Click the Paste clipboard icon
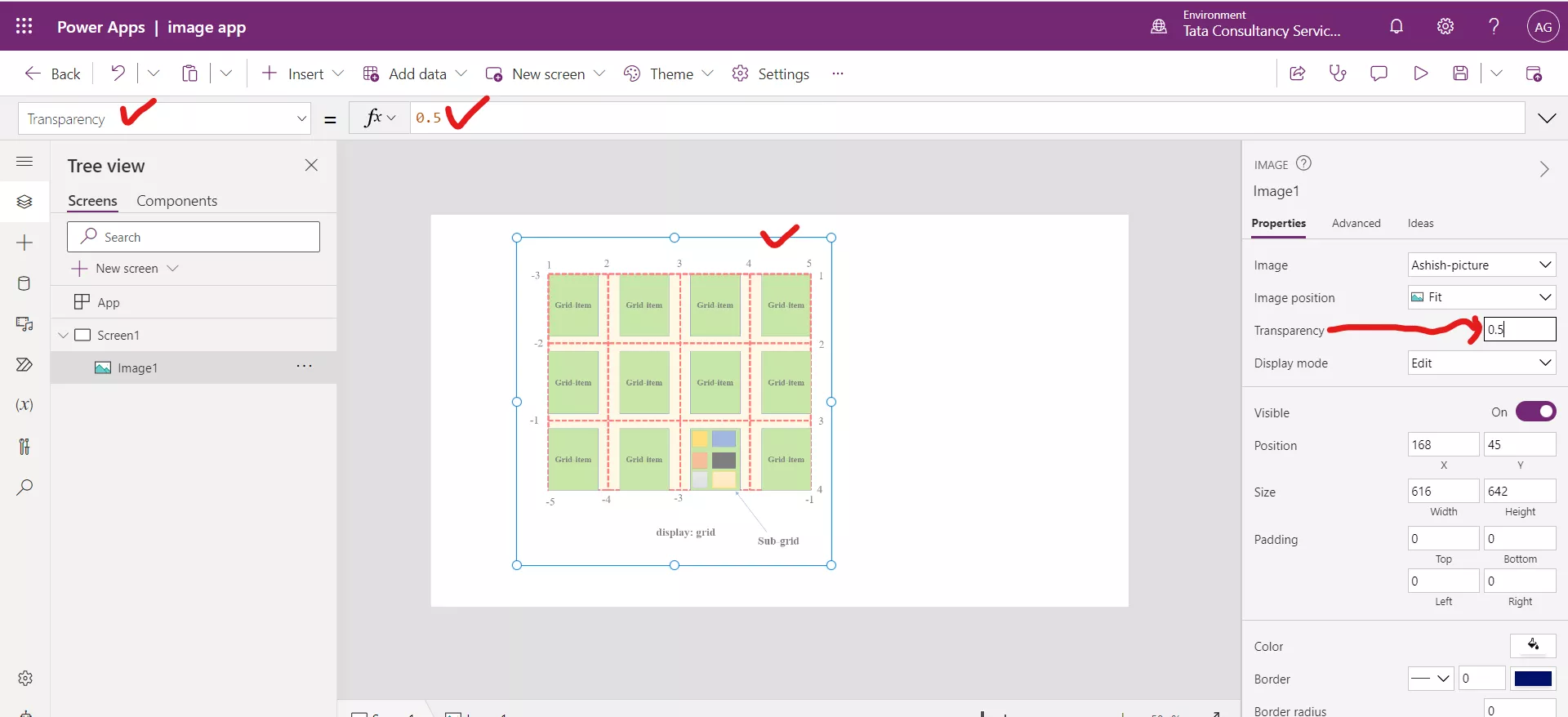The height and width of the screenshot is (717, 1568). [x=189, y=73]
